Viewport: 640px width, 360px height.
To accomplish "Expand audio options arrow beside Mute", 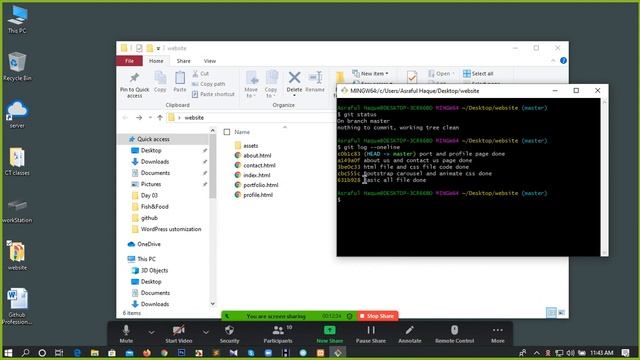I will (x=151, y=333).
